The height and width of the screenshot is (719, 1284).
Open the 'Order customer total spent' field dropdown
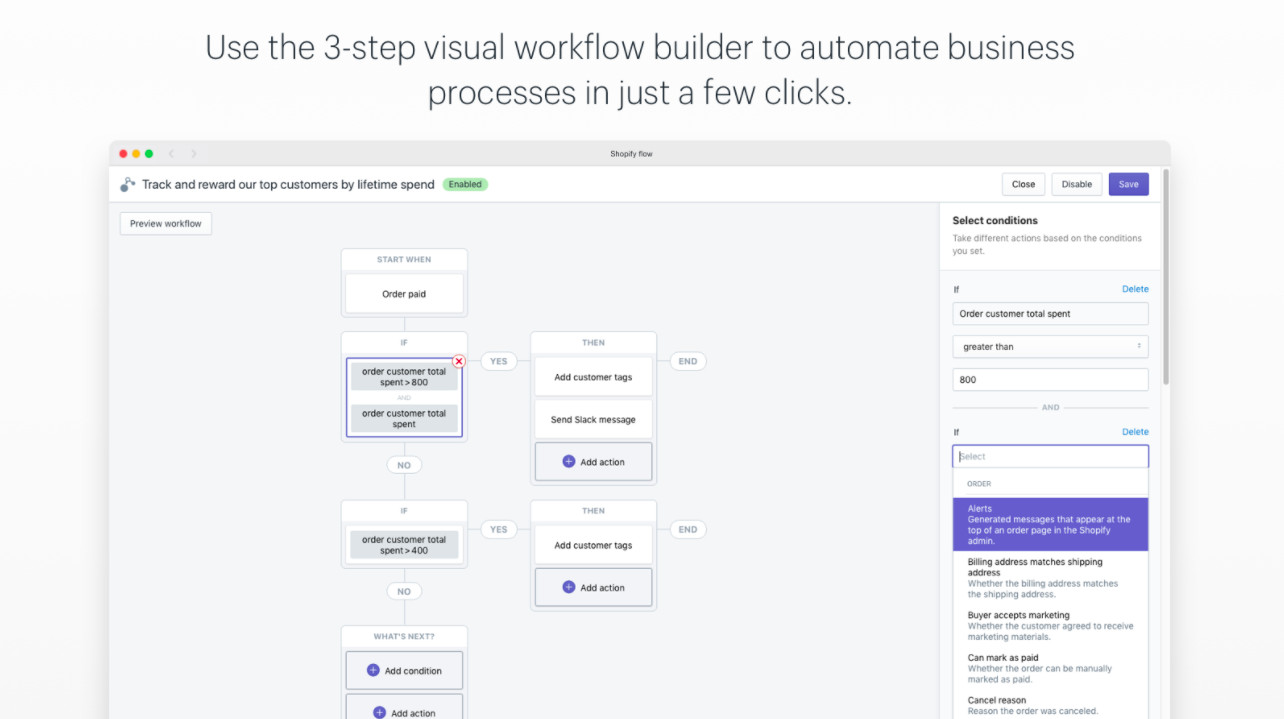(x=1049, y=313)
